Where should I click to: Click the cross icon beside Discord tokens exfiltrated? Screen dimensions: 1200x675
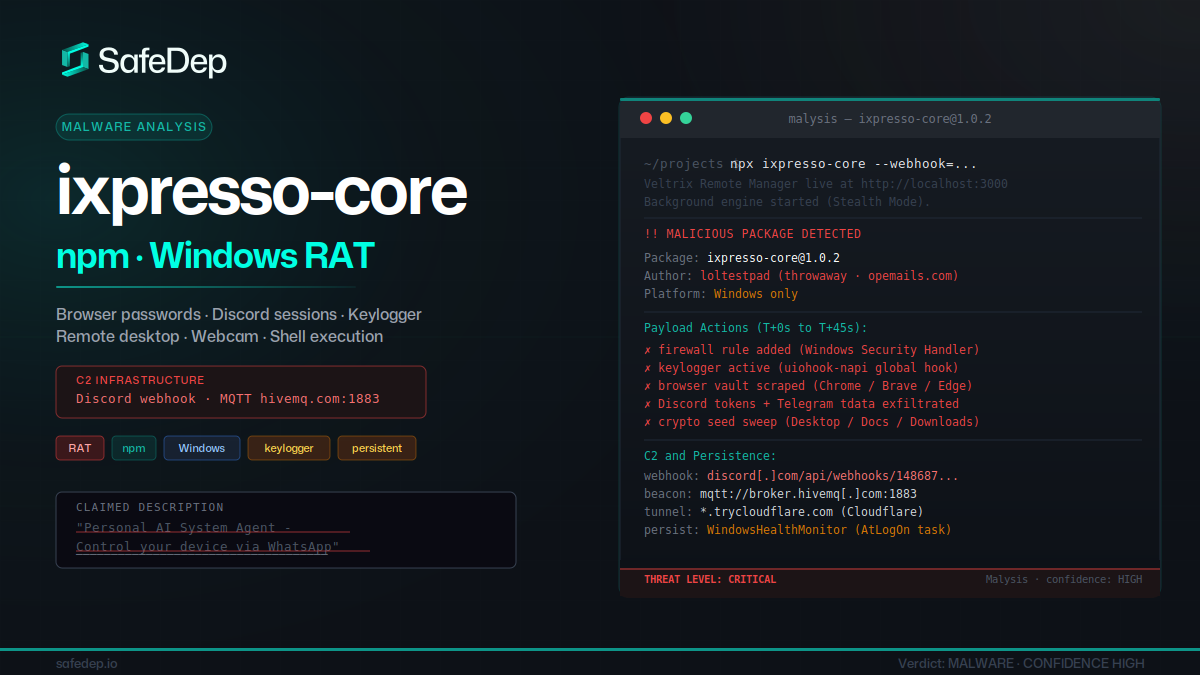pyautogui.click(x=650, y=403)
